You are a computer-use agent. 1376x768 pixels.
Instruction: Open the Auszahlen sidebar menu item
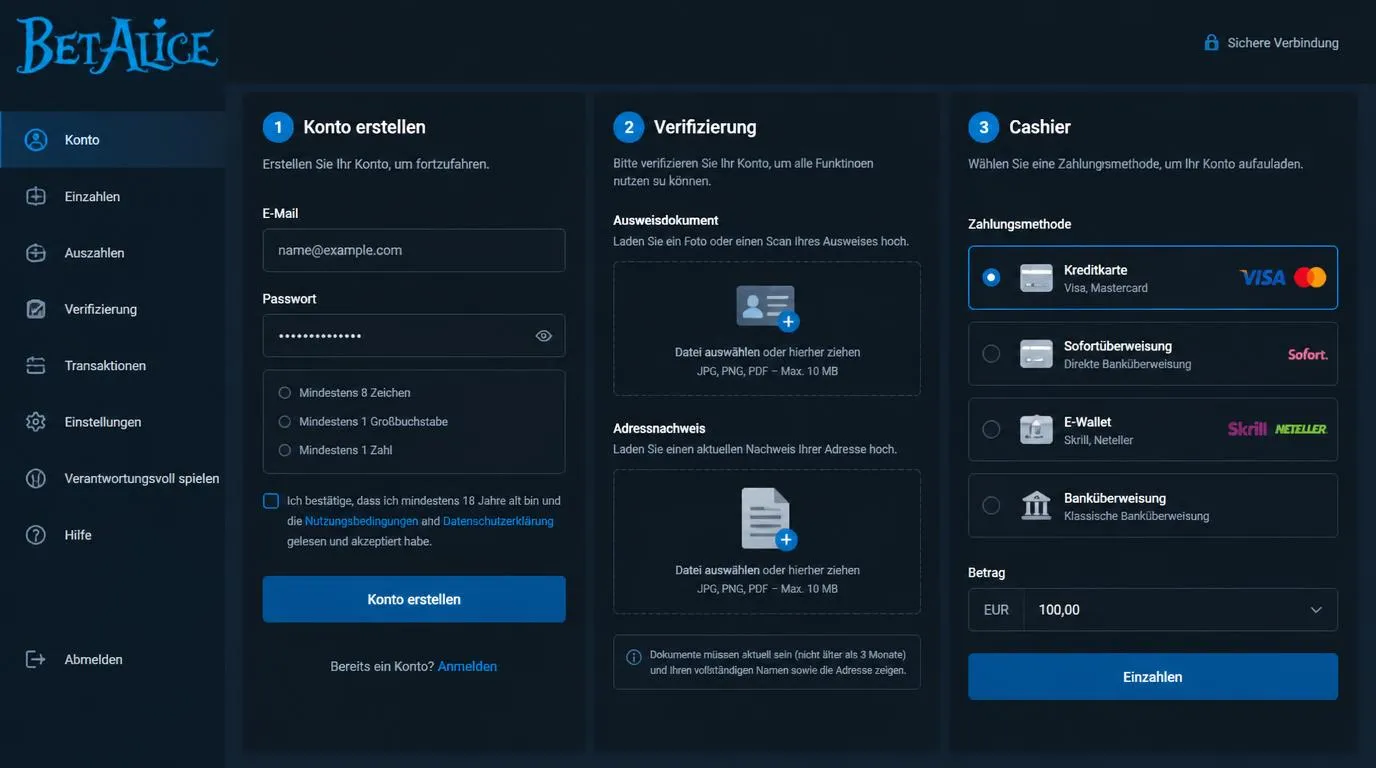[x=112, y=253]
